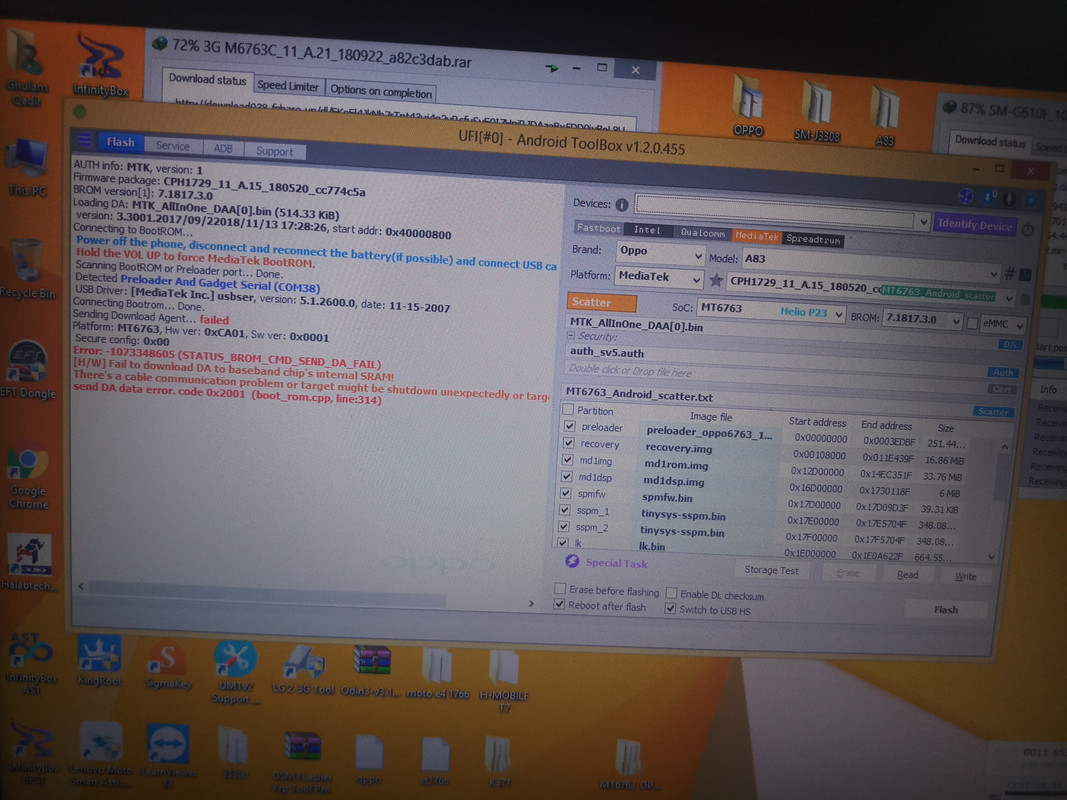The width and height of the screenshot is (1067, 800).
Task: Open the hamburger menu beside the Flash tab
Action: 84,141
